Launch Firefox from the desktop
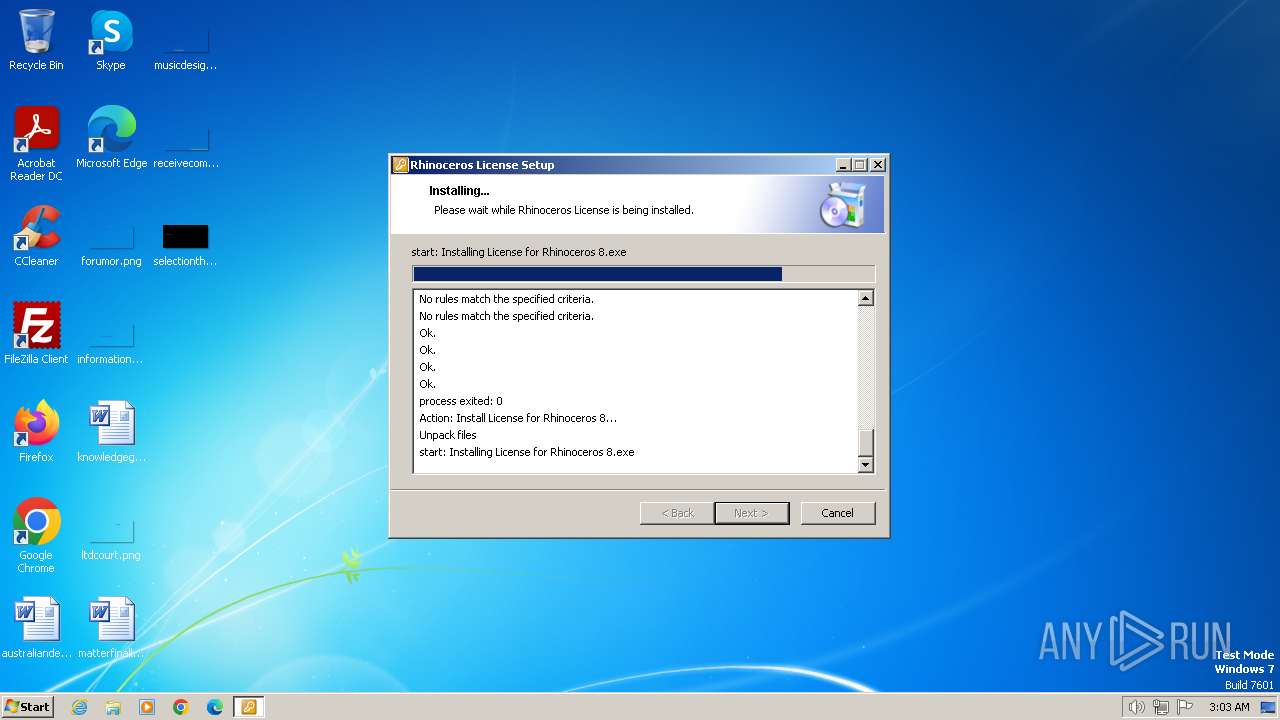The width and height of the screenshot is (1280, 720). tap(36, 432)
